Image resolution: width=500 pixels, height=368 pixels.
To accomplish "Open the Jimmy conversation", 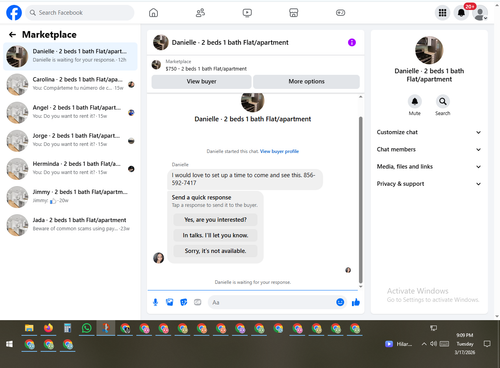I will [70, 197].
